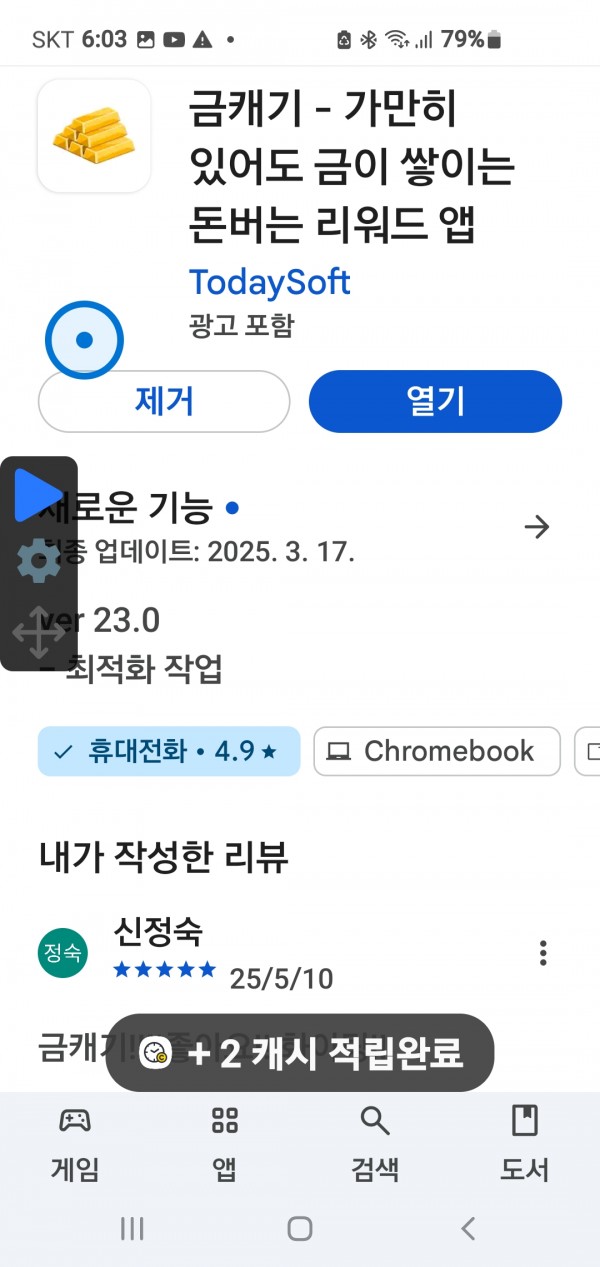Switch to the 앱 tab

click(x=225, y=1145)
